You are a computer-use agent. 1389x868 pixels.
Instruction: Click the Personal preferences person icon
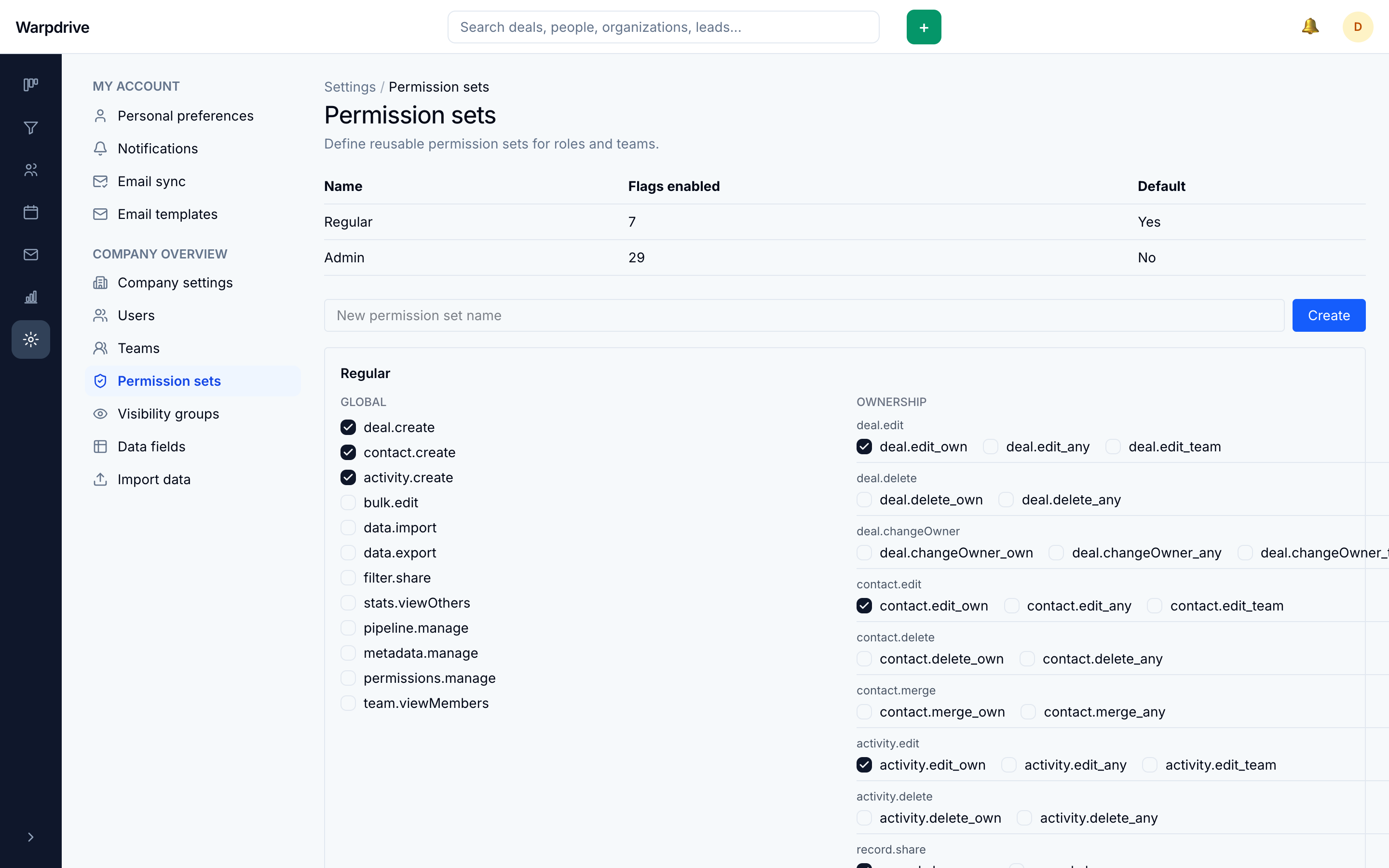coord(100,116)
